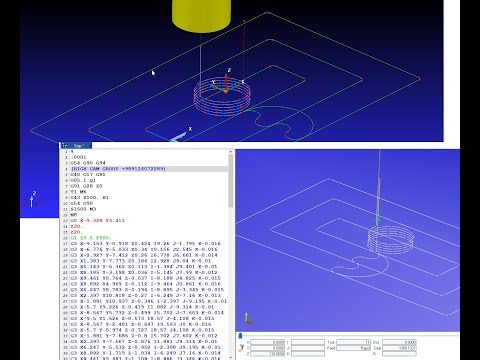Click the editor scrollbar down arrow
This screenshot has height=360, width=480.
coord(230,357)
